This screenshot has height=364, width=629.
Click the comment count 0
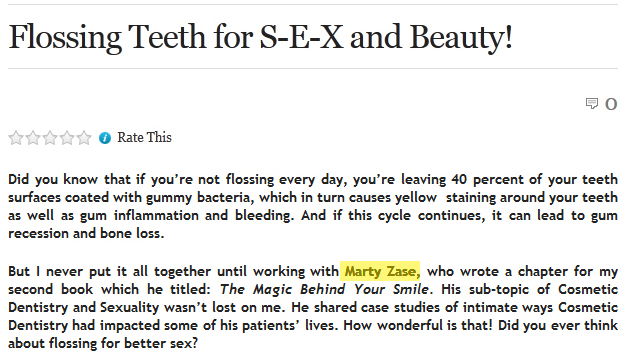[x=611, y=104]
